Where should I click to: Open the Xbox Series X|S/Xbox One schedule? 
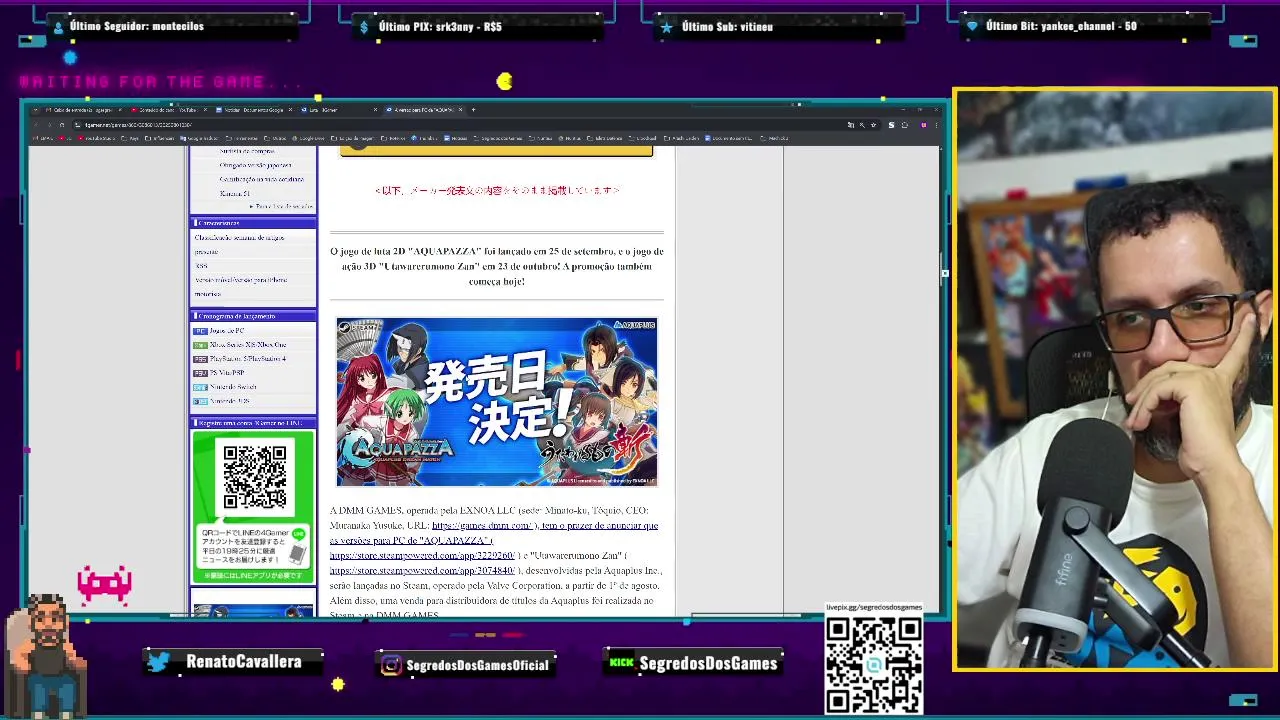248,345
